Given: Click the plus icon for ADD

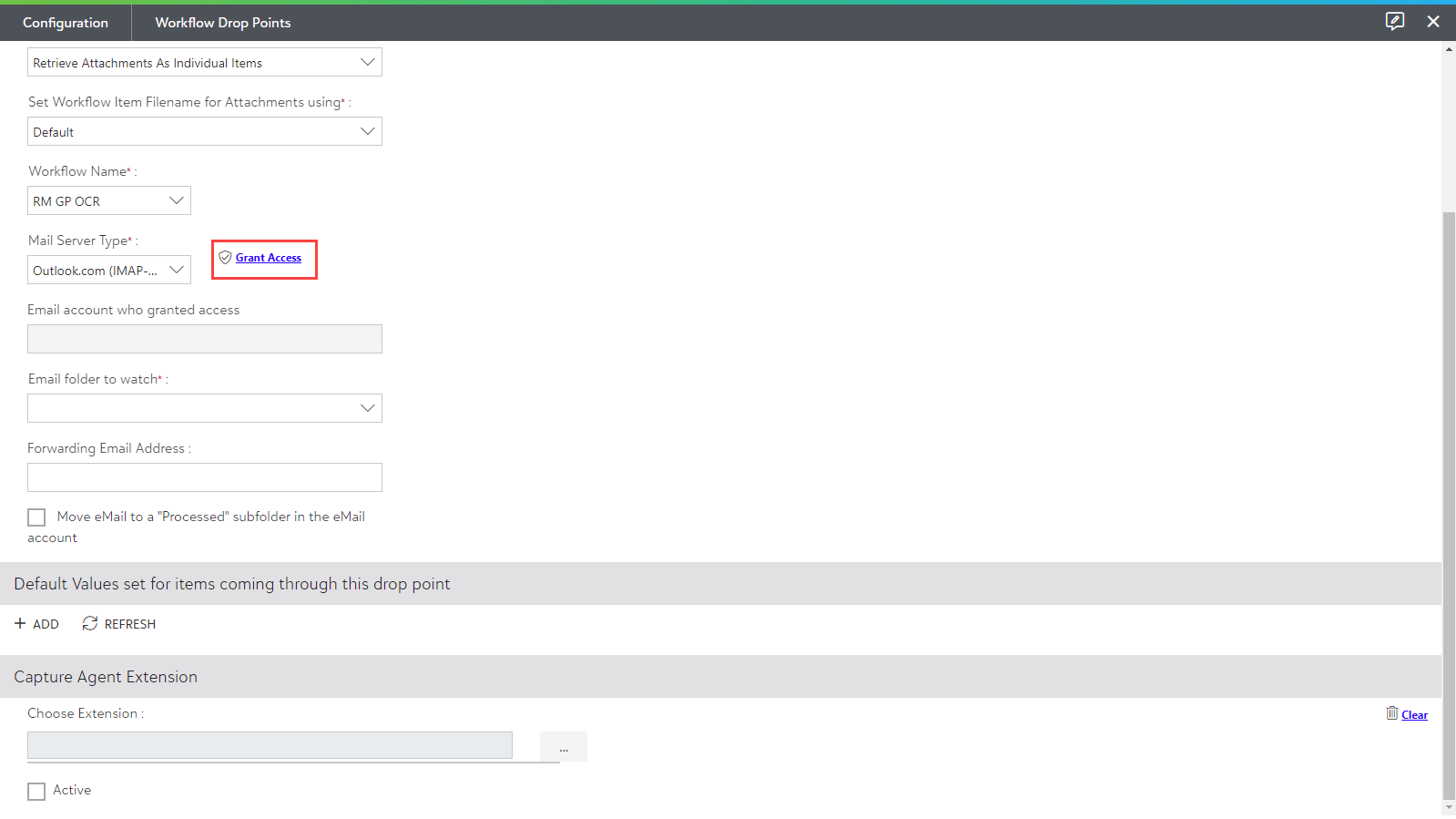Looking at the screenshot, I should (20, 624).
